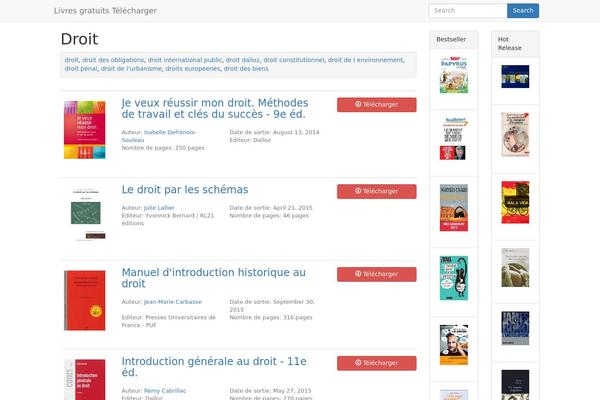Click cover of 'Le droit par les schémas'
600x400 pixels.
pyautogui.click(x=86, y=214)
